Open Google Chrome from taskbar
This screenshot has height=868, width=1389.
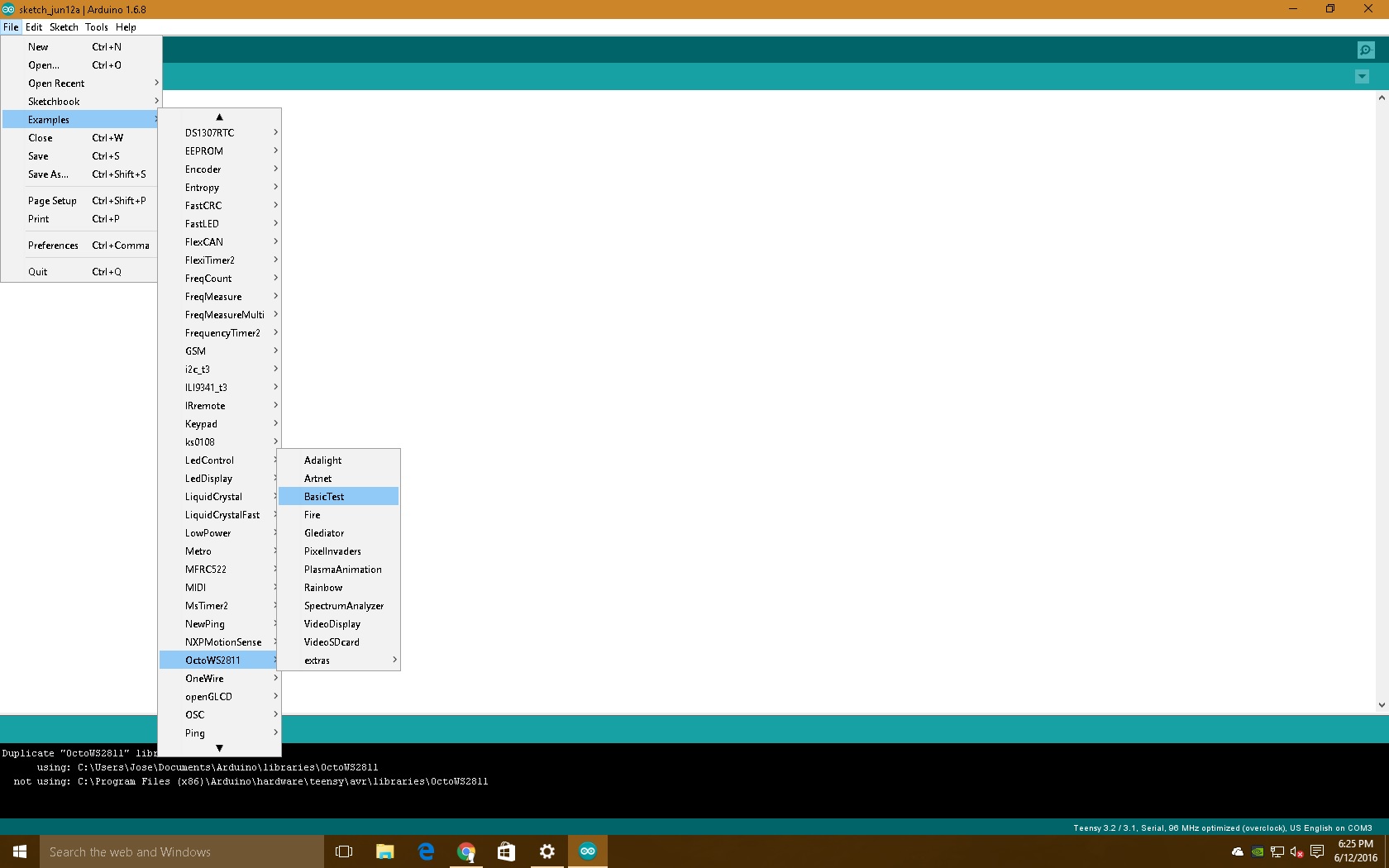(466, 851)
